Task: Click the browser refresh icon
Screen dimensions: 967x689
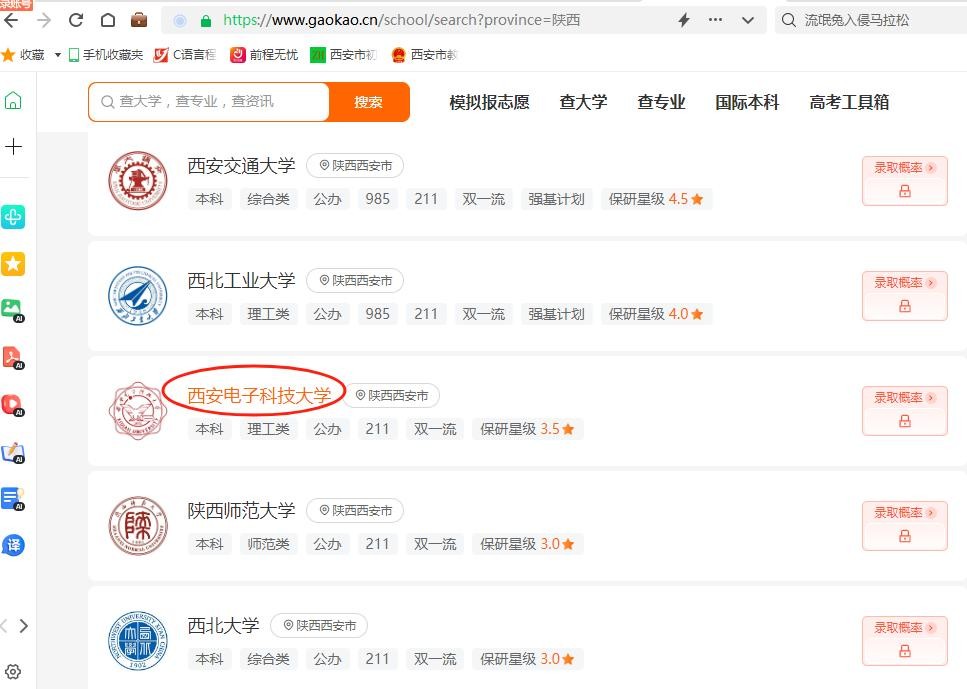Action: 76,20
